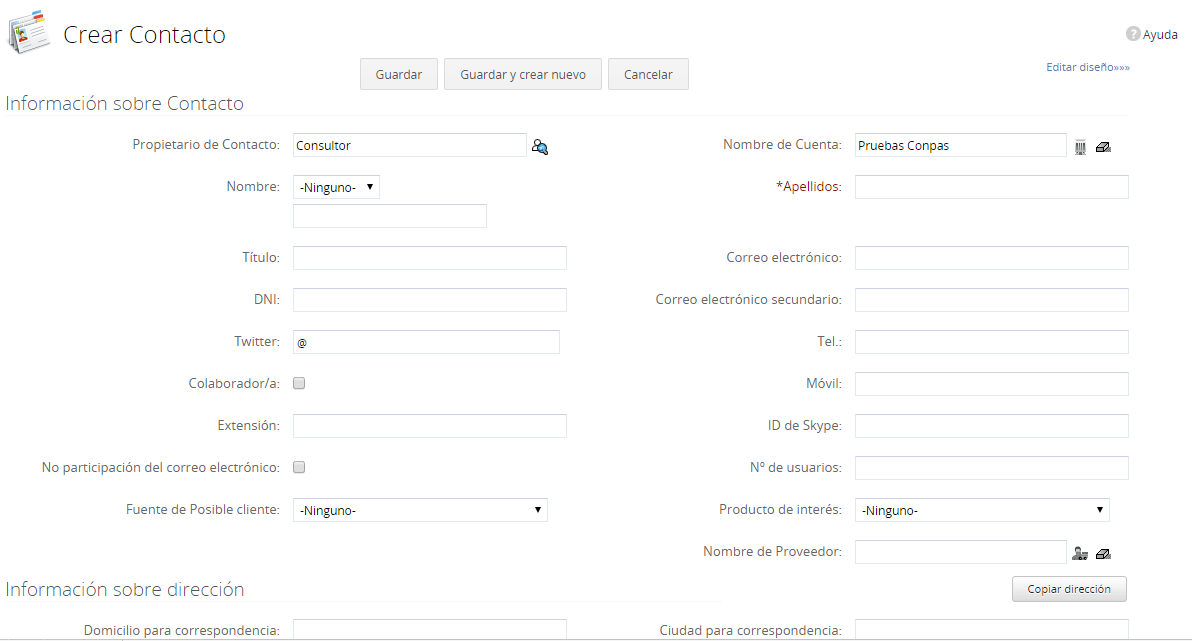The width and height of the screenshot is (1192, 641).
Task: Open the Contact Owner lookup icon
Action: (540, 147)
